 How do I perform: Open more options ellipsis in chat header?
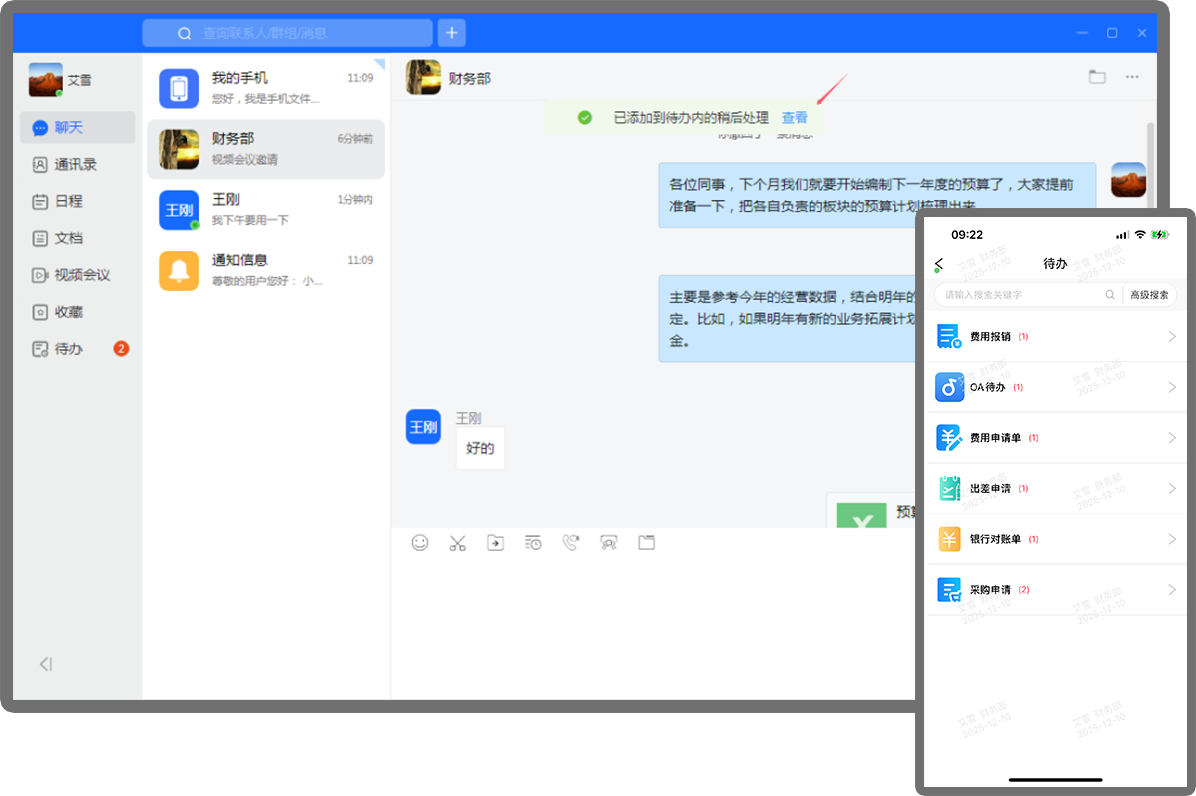1132,77
